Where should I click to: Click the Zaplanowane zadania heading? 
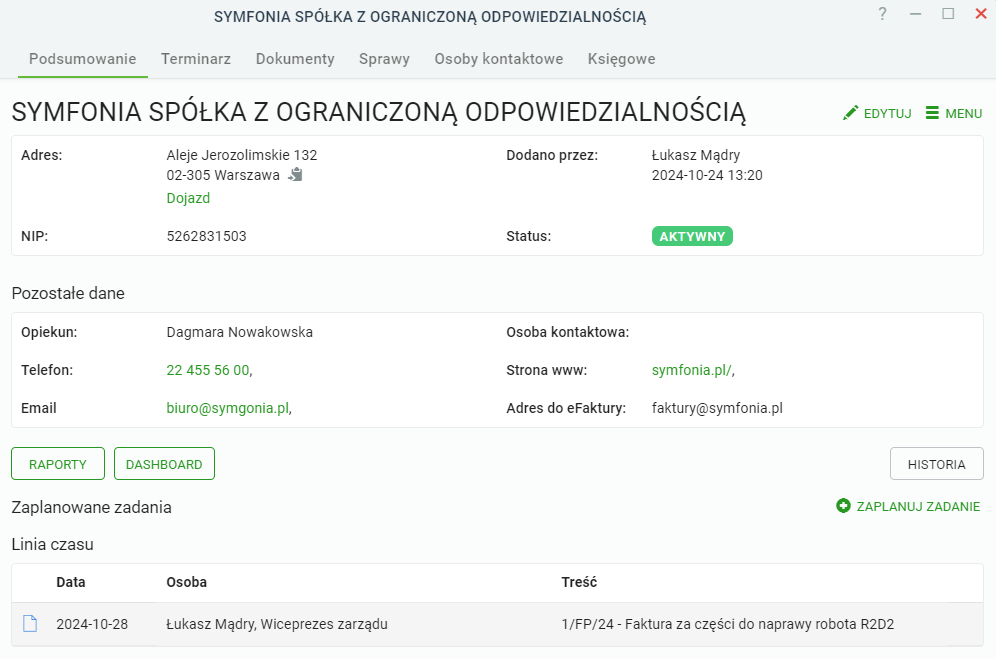tap(91, 507)
